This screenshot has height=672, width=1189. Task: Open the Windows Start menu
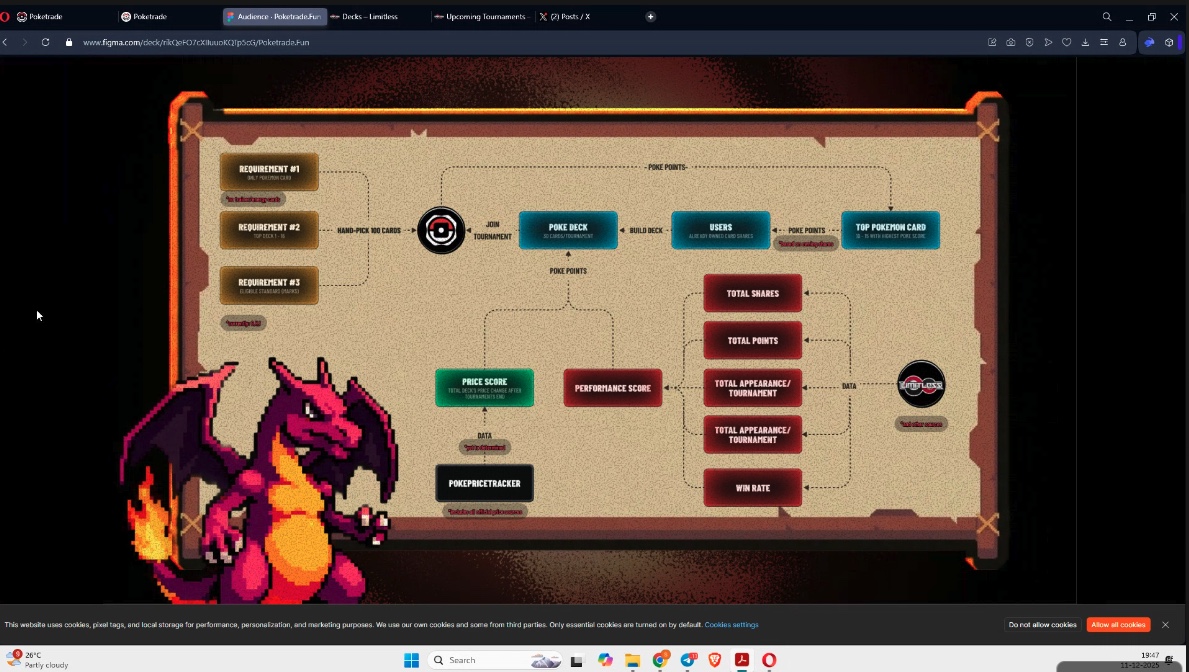412,660
